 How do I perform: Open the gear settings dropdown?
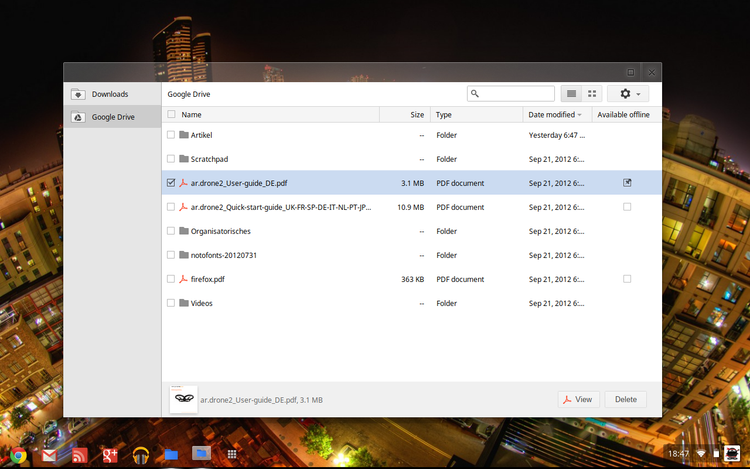629,94
